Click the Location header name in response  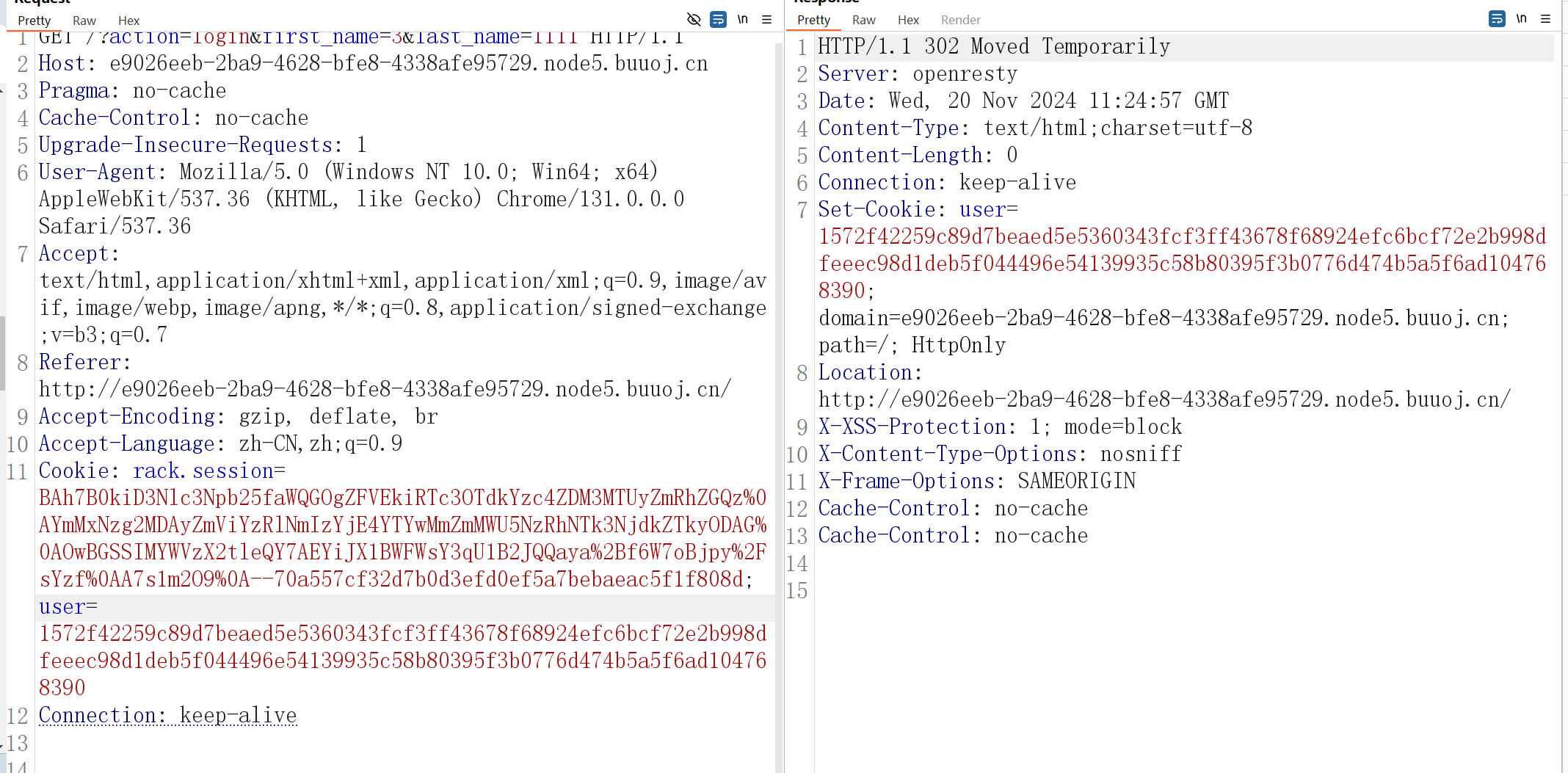pyautogui.click(x=865, y=373)
